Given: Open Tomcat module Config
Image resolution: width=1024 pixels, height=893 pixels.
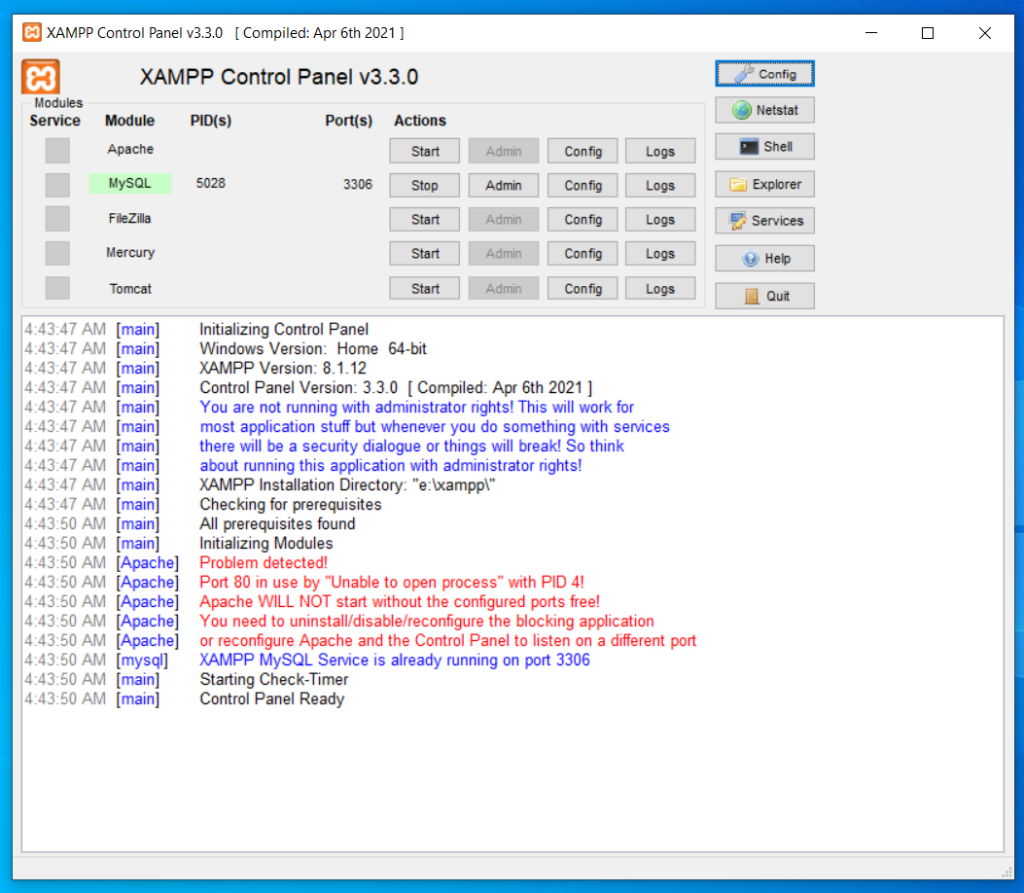Looking at the screenshot, I should point(583,288).
